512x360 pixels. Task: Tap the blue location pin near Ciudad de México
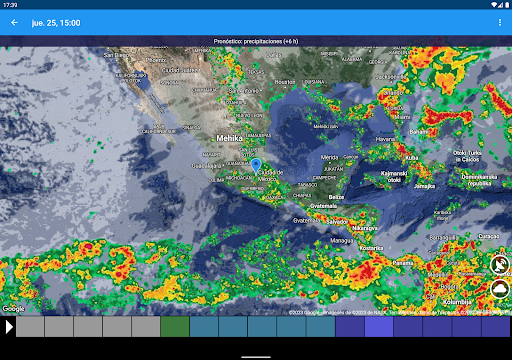[x=256, y=166]
